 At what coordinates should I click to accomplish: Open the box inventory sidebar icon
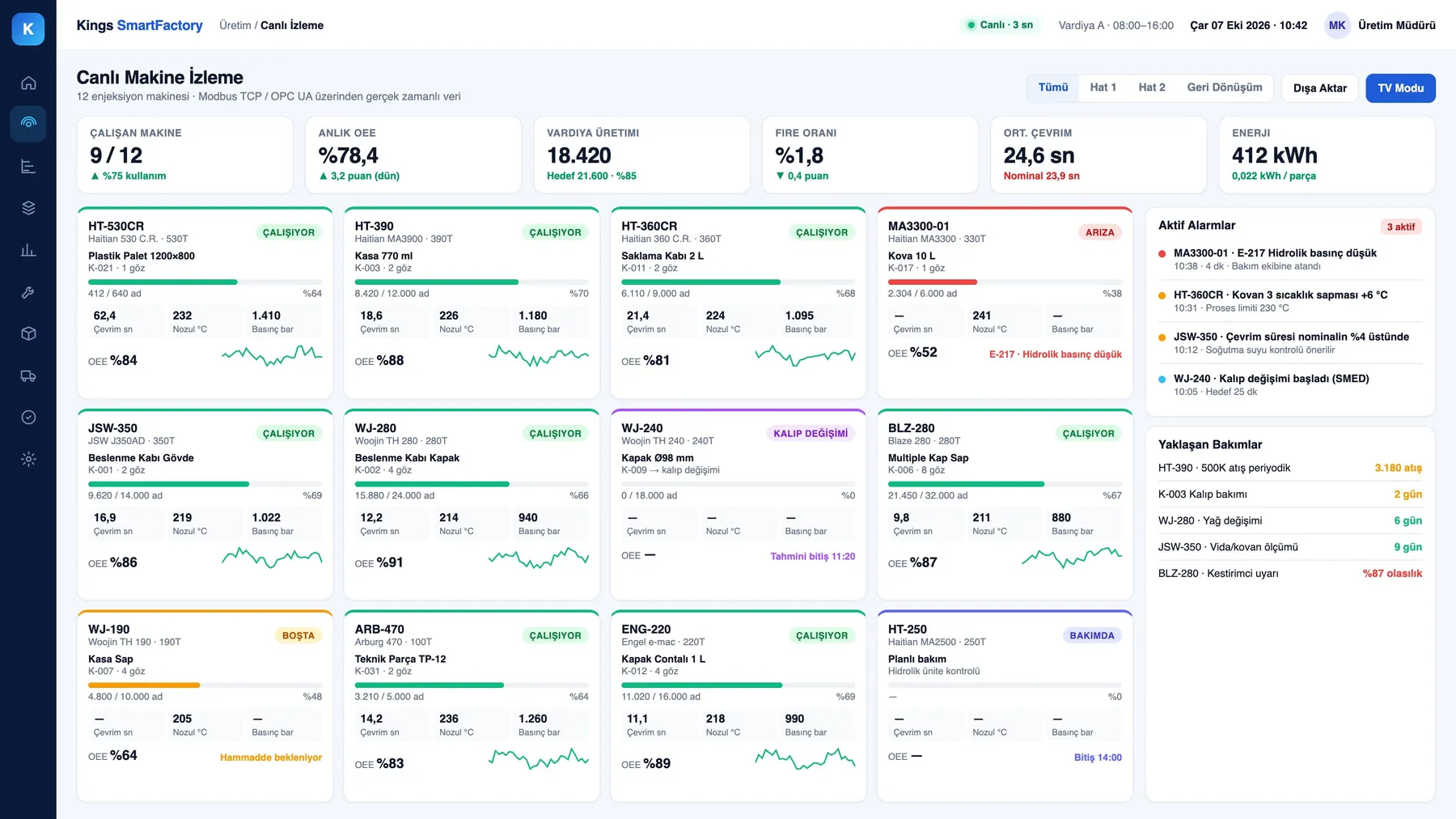coord(28,333)
